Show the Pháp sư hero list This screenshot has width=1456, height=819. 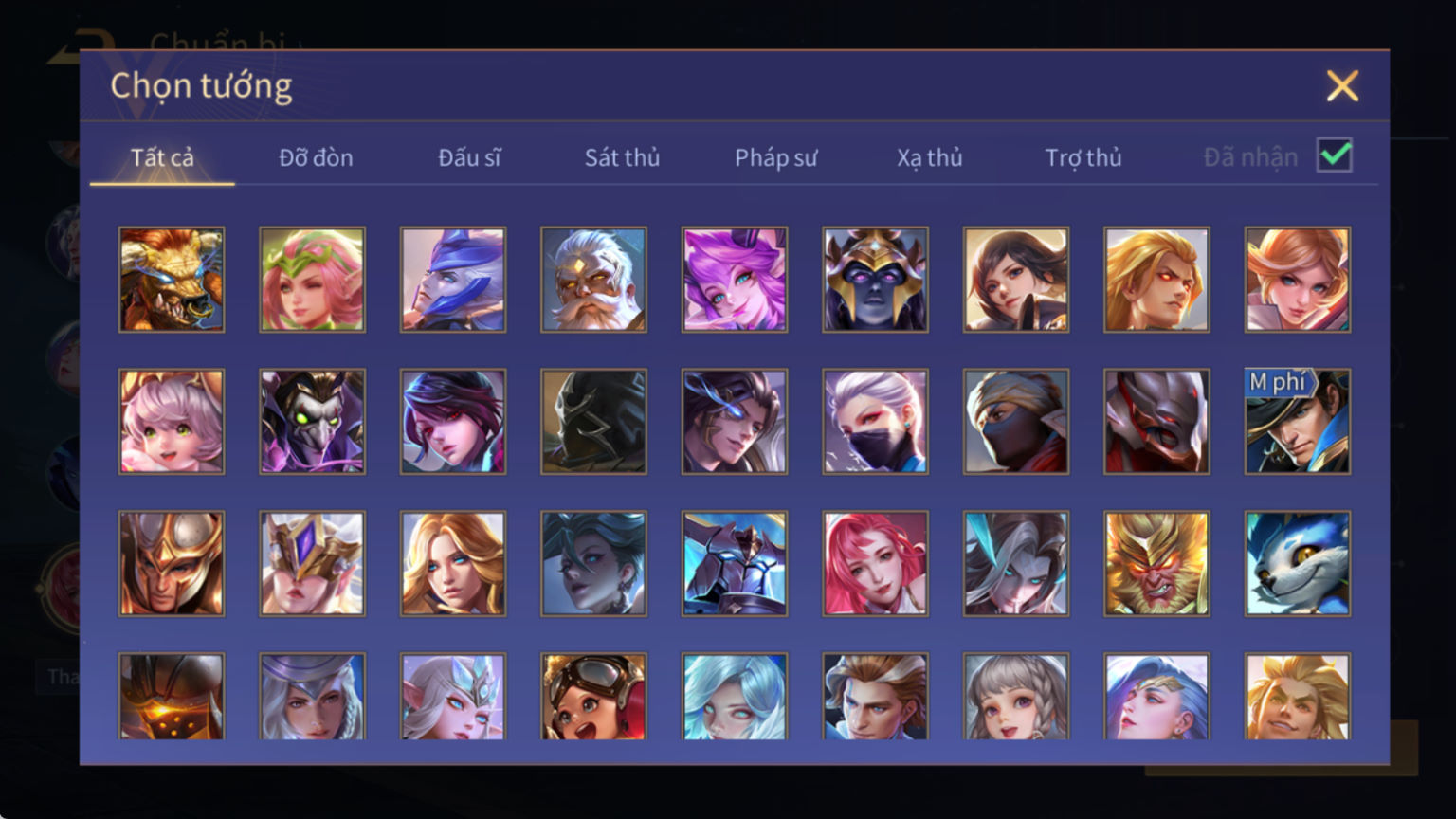coord(775,157)
